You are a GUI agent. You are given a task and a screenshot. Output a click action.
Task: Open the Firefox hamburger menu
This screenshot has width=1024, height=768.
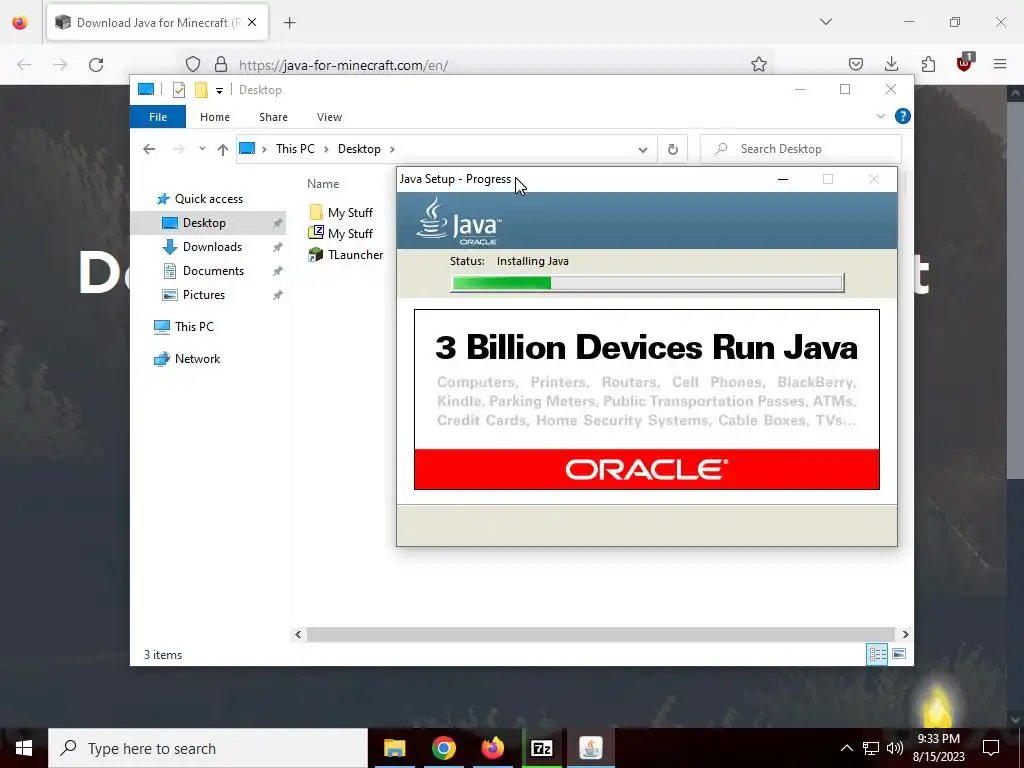click(1000, 64)
